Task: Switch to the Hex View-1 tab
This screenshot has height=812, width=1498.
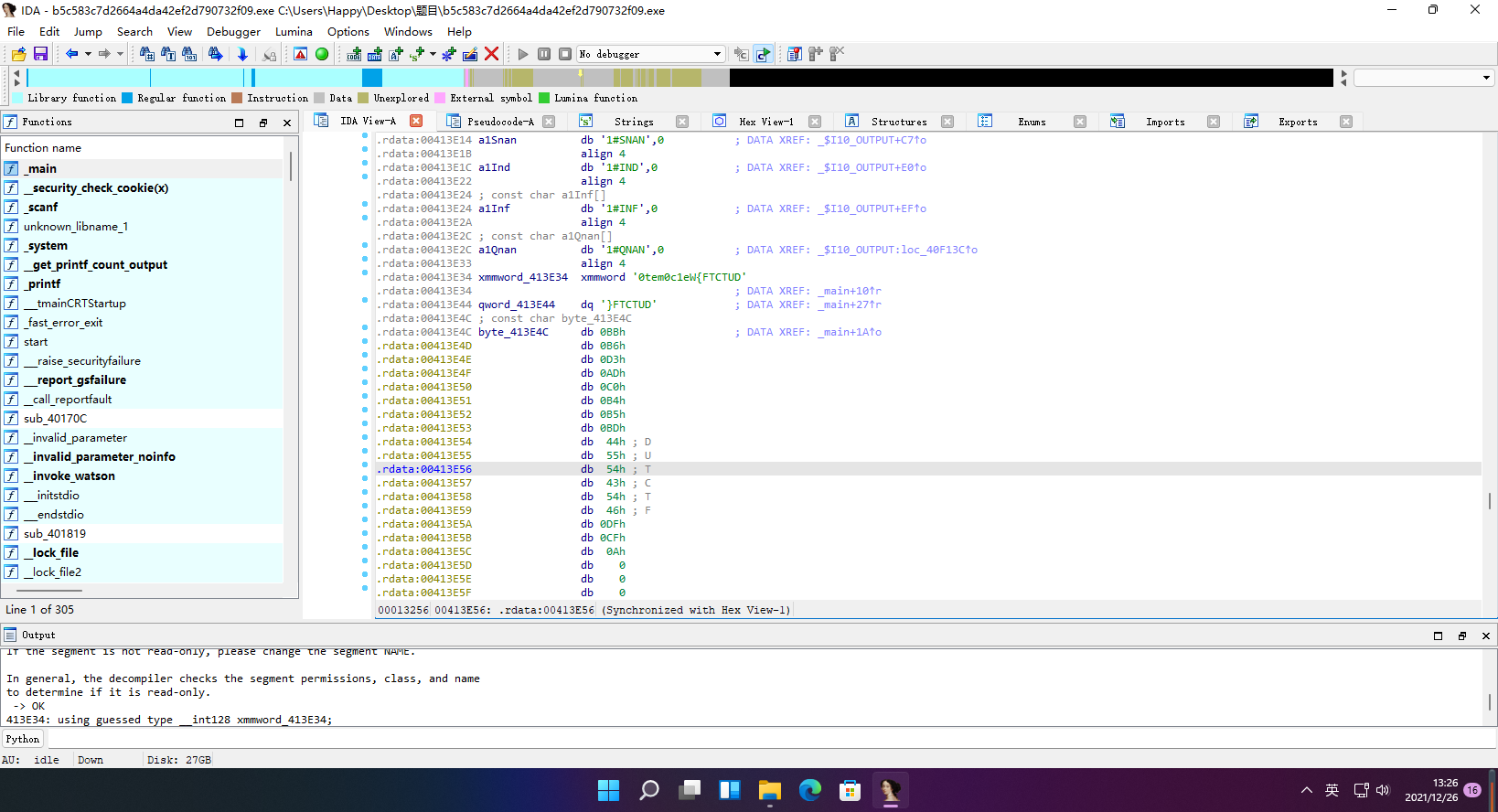Action: tap(766, 122)
